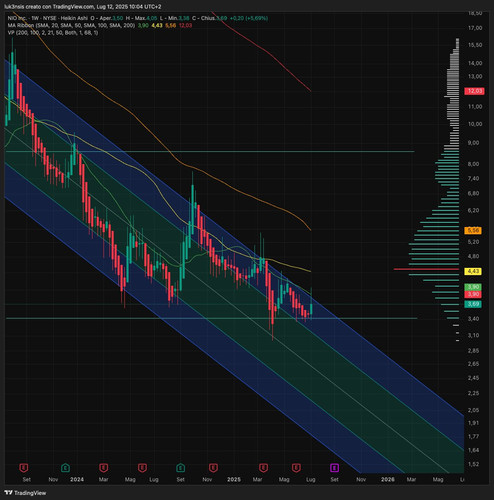The height and width of the screenshot is (500, 494).
Task: Click the 2025 label on time axis
Action: coord(234,479)
